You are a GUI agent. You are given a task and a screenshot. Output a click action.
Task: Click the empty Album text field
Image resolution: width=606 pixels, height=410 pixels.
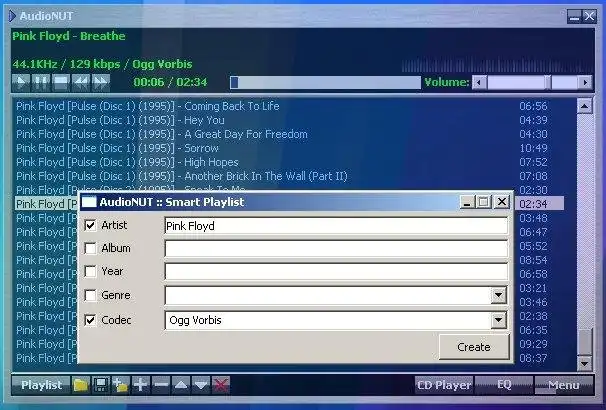(336, 248)
